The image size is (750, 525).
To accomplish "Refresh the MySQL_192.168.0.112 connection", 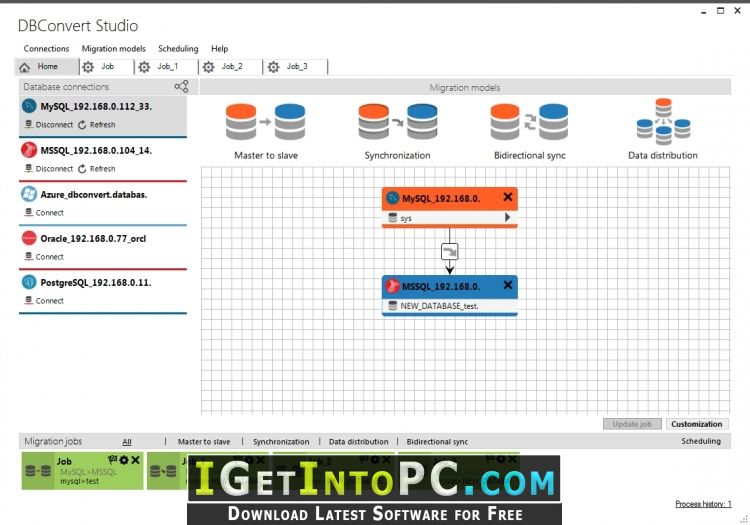I will tap(97, 124).
